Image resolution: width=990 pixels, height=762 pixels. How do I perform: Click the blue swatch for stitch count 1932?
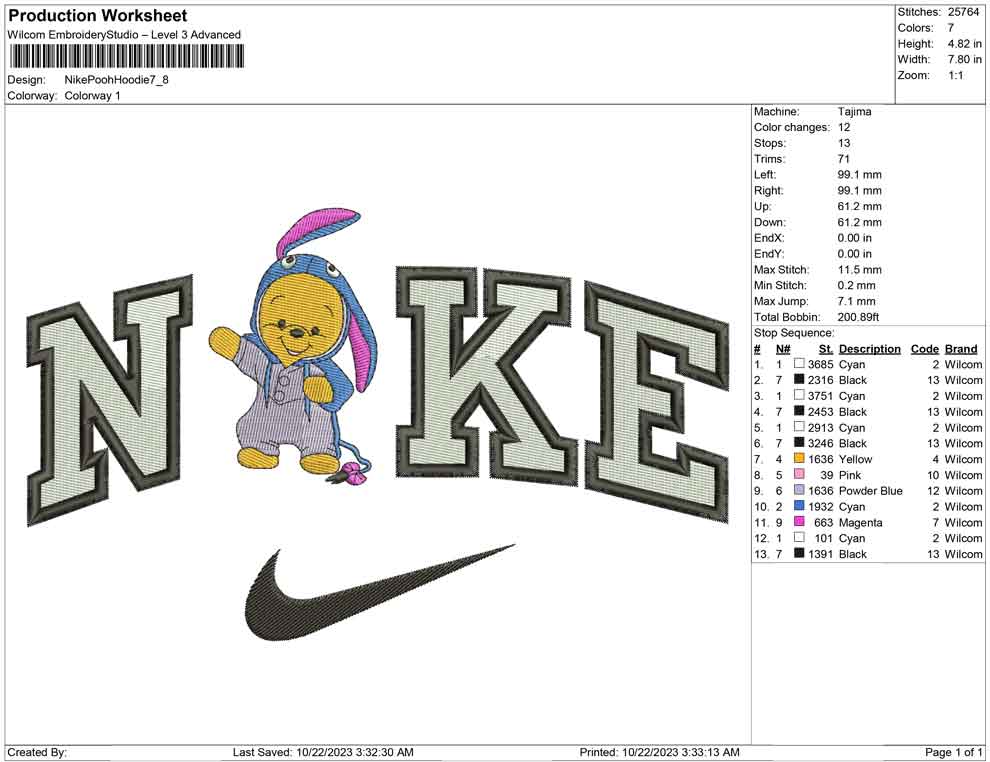[x=799, y=506]
